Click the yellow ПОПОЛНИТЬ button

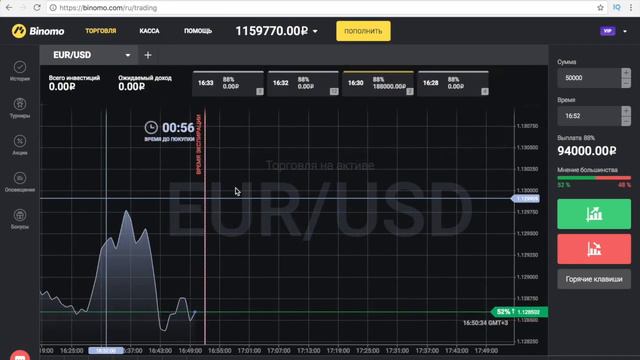click(x=363, y=31)
